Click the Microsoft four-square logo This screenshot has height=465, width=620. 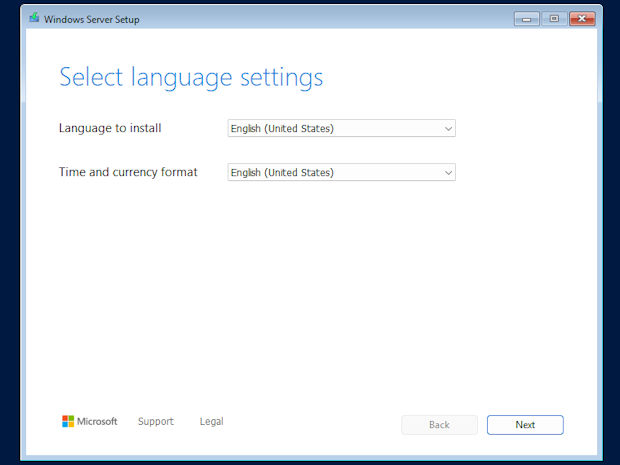pos(67,422)
